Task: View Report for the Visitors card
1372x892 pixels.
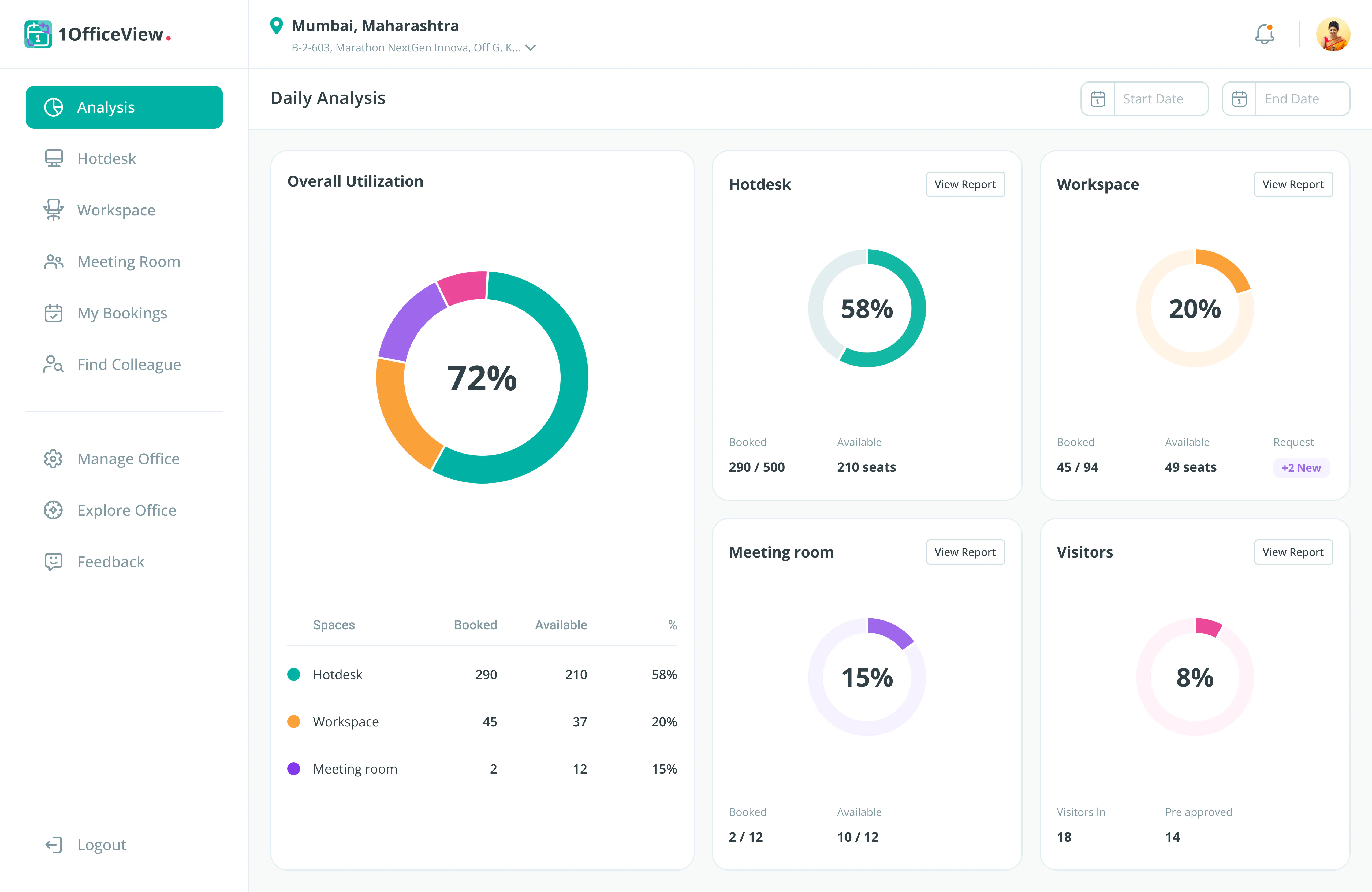Action: click(x=1293, y=552)
